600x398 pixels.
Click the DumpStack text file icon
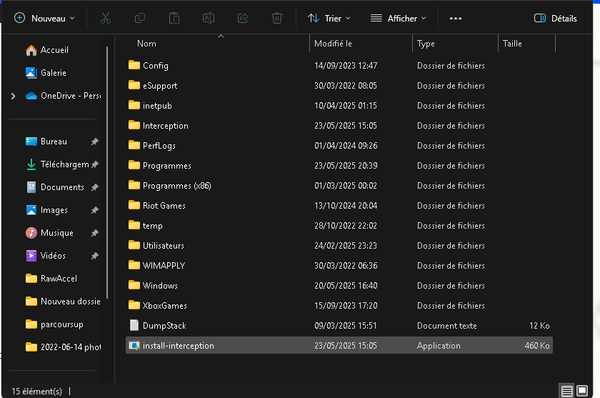coord(134,325)
